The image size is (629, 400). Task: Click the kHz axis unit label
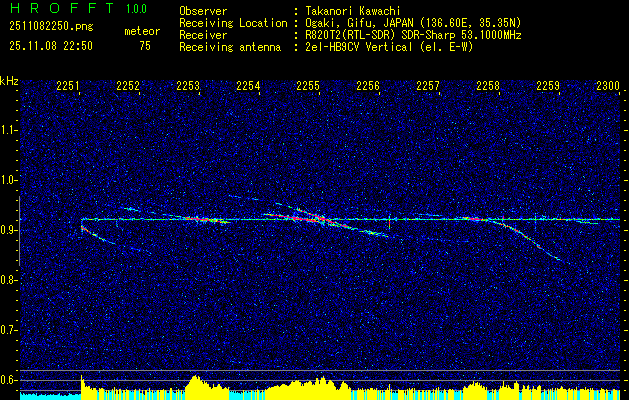(9, 81)
